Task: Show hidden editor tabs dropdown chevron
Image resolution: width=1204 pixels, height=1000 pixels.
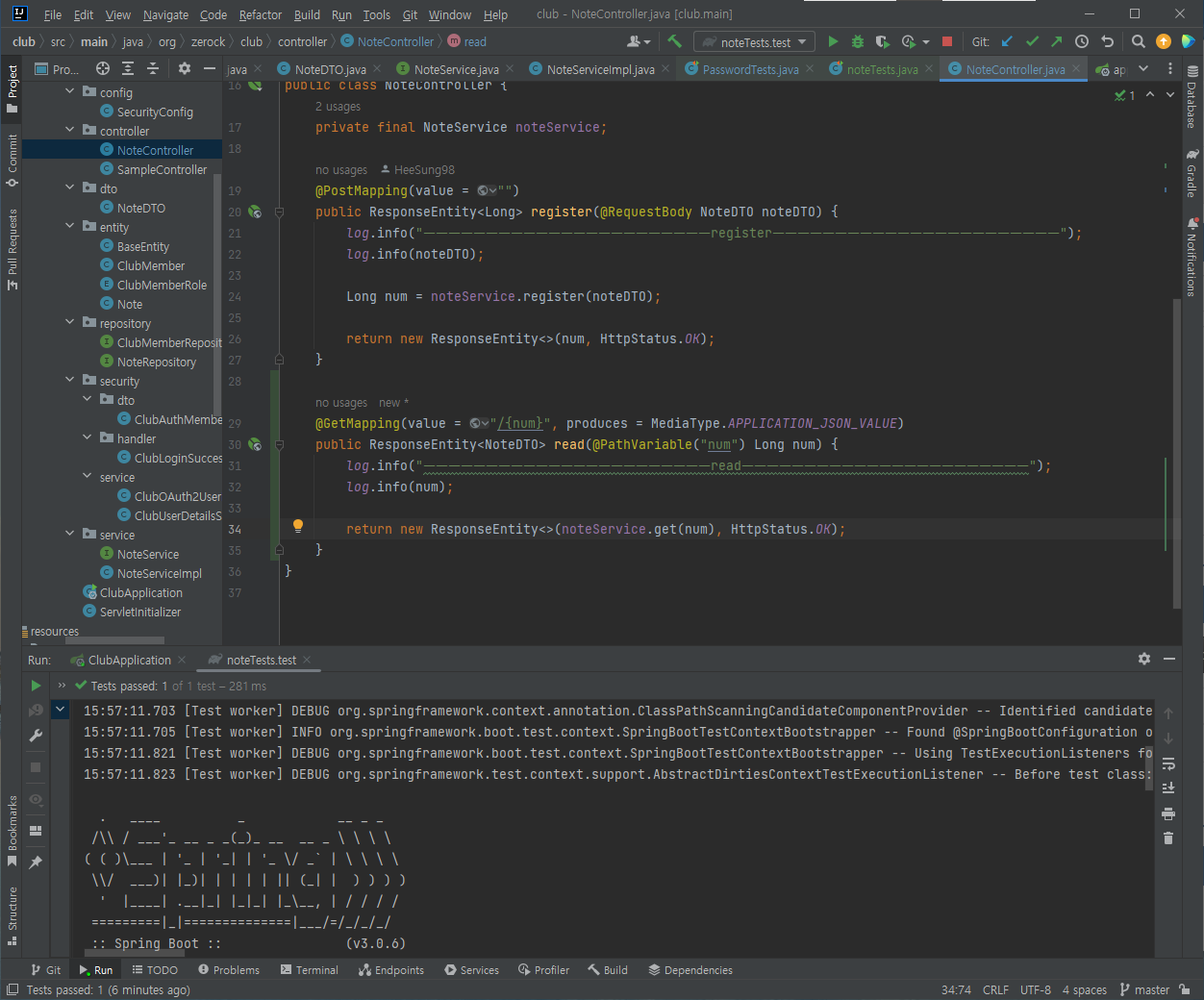Action: [x=1143, y=68]
